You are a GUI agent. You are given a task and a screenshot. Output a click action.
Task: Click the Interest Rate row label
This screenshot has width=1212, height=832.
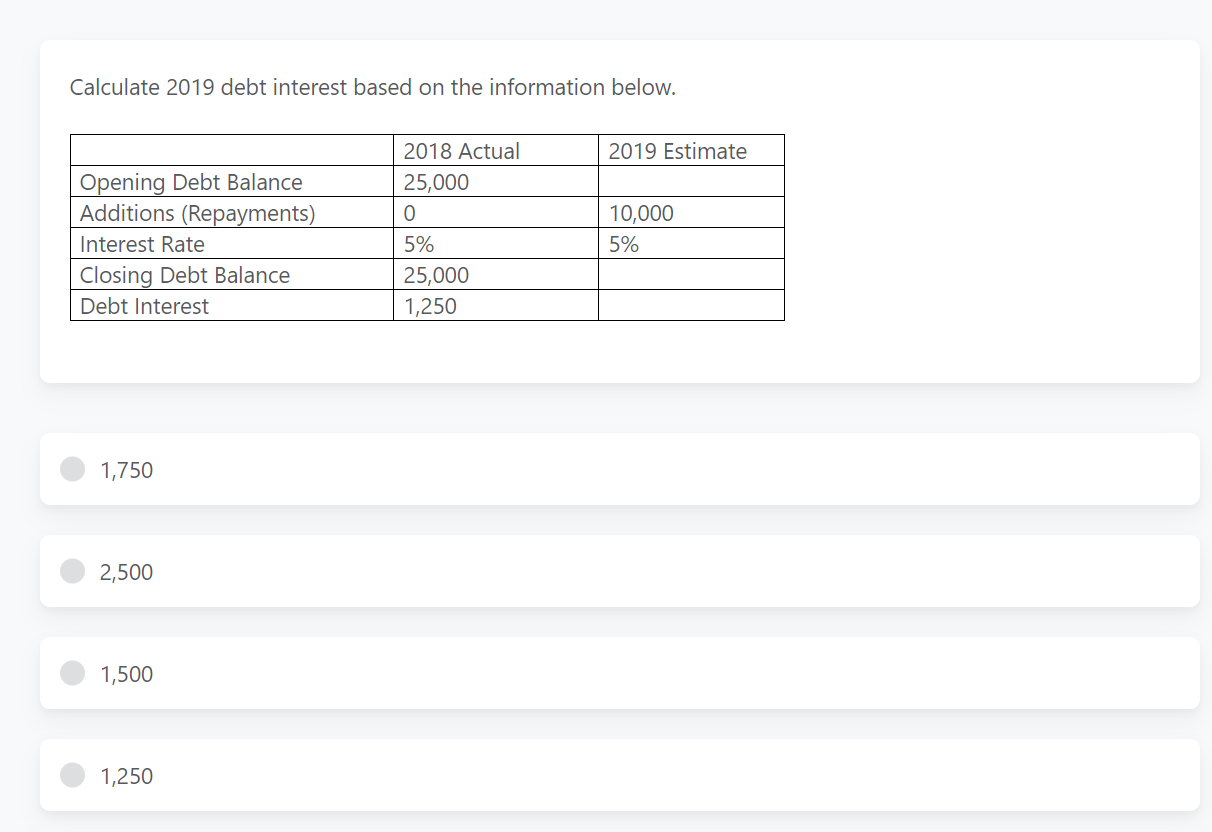(x=142, y=244)
